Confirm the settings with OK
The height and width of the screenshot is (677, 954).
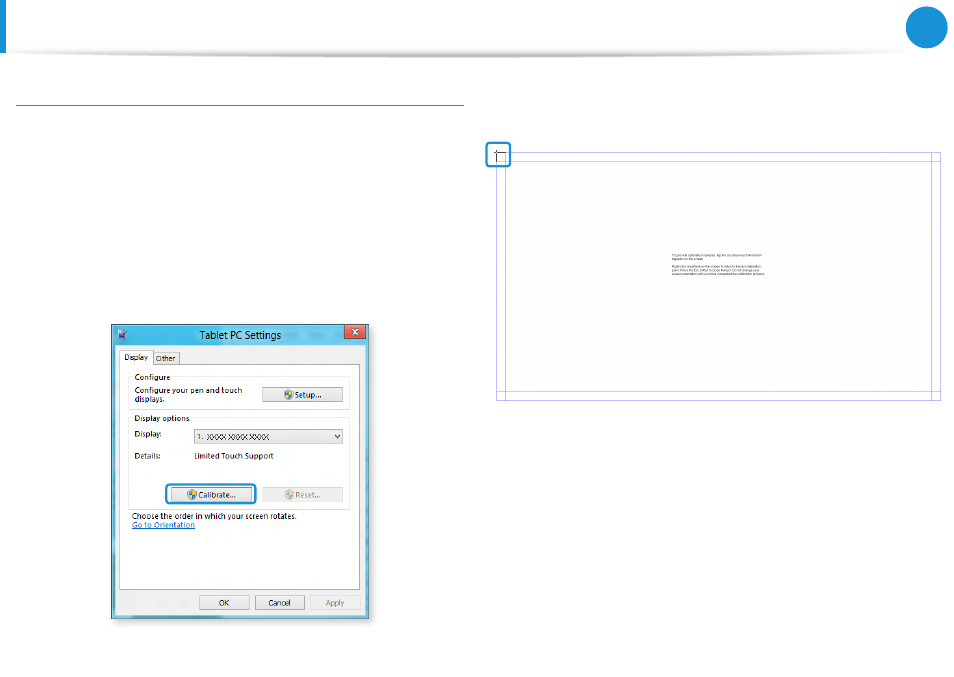pyautogui.click(x=224, y=602)
